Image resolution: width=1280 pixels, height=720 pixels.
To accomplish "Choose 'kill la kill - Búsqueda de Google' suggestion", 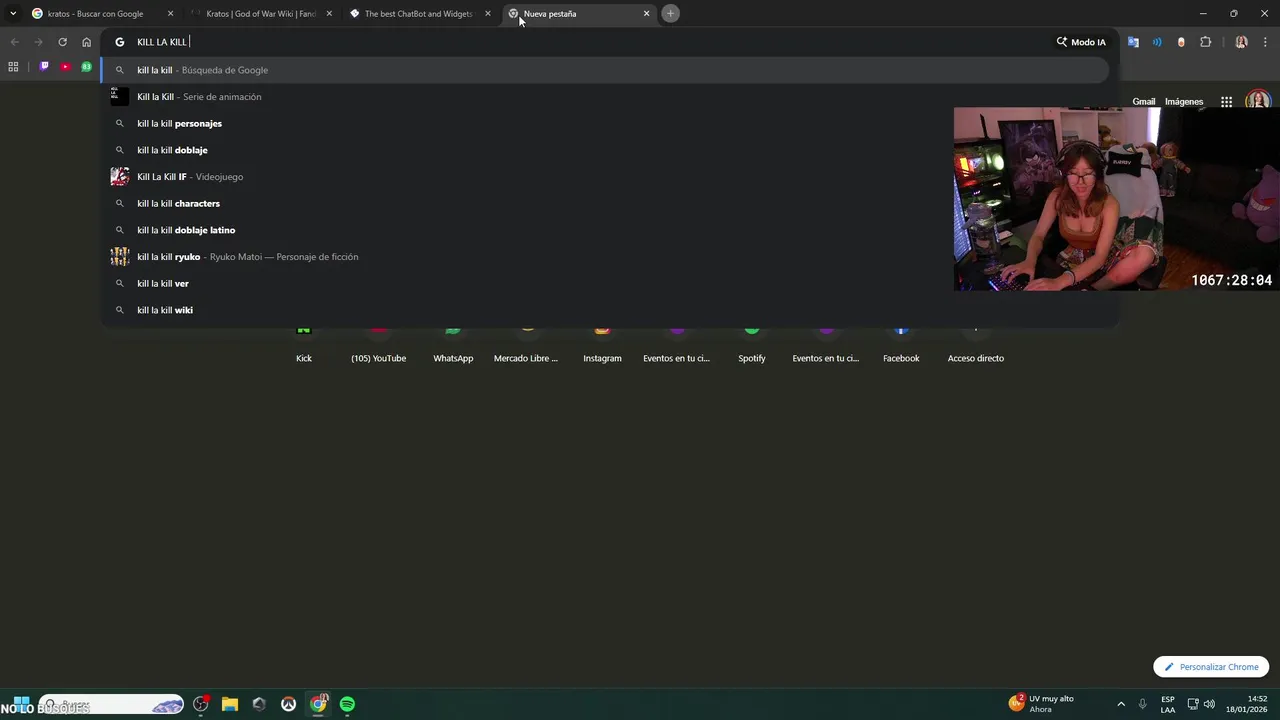I will coord(604,70).
